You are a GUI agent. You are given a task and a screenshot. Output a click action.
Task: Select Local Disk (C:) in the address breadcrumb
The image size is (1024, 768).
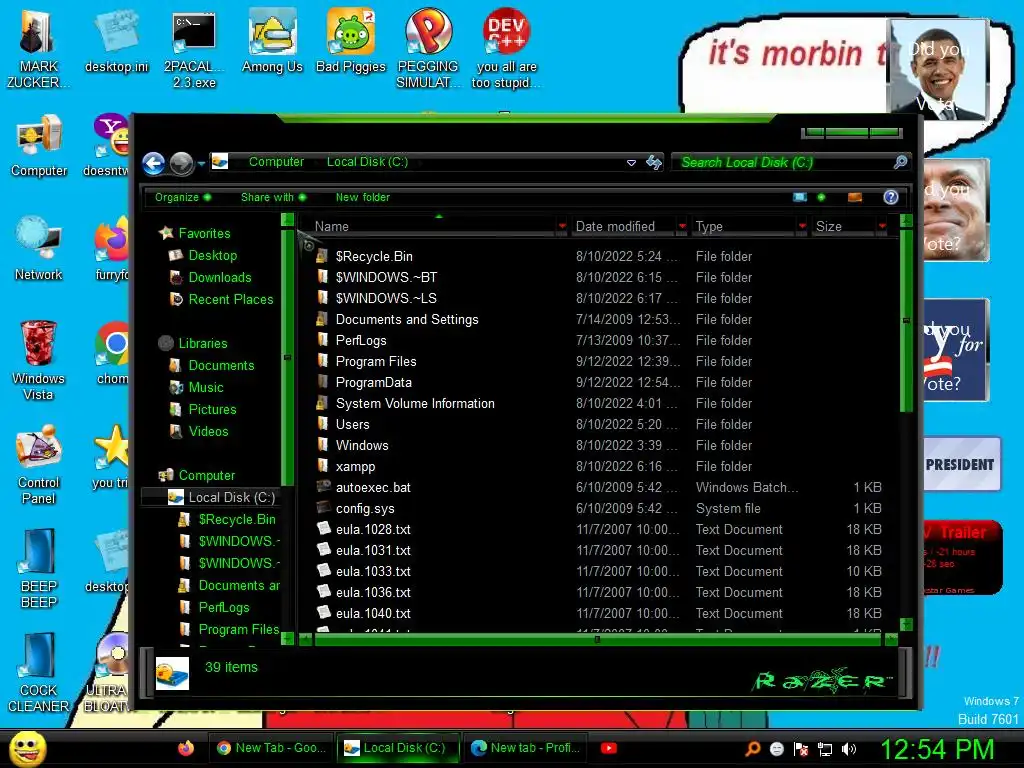point(367,162)
